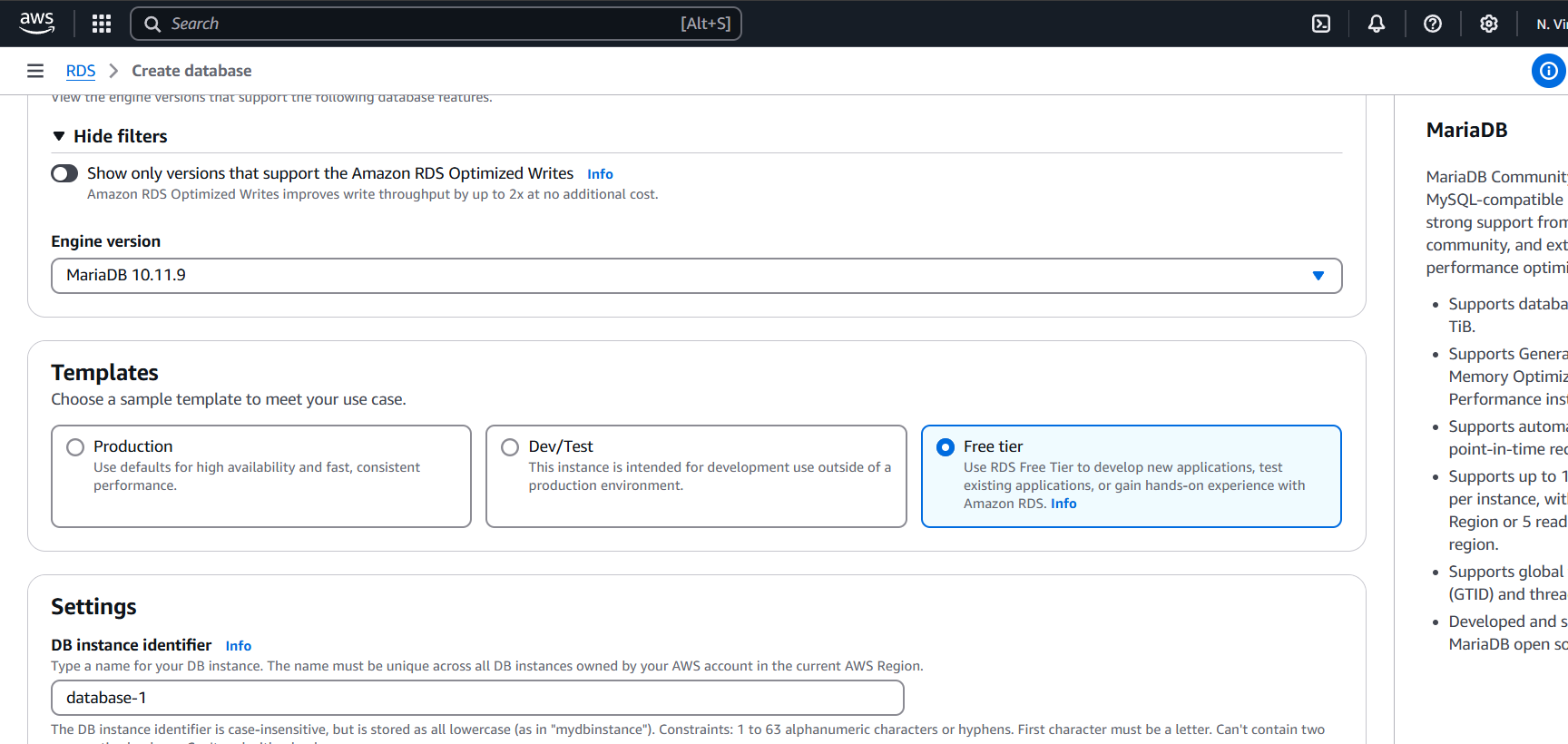Open the N. Virginia region selector

1552,24
